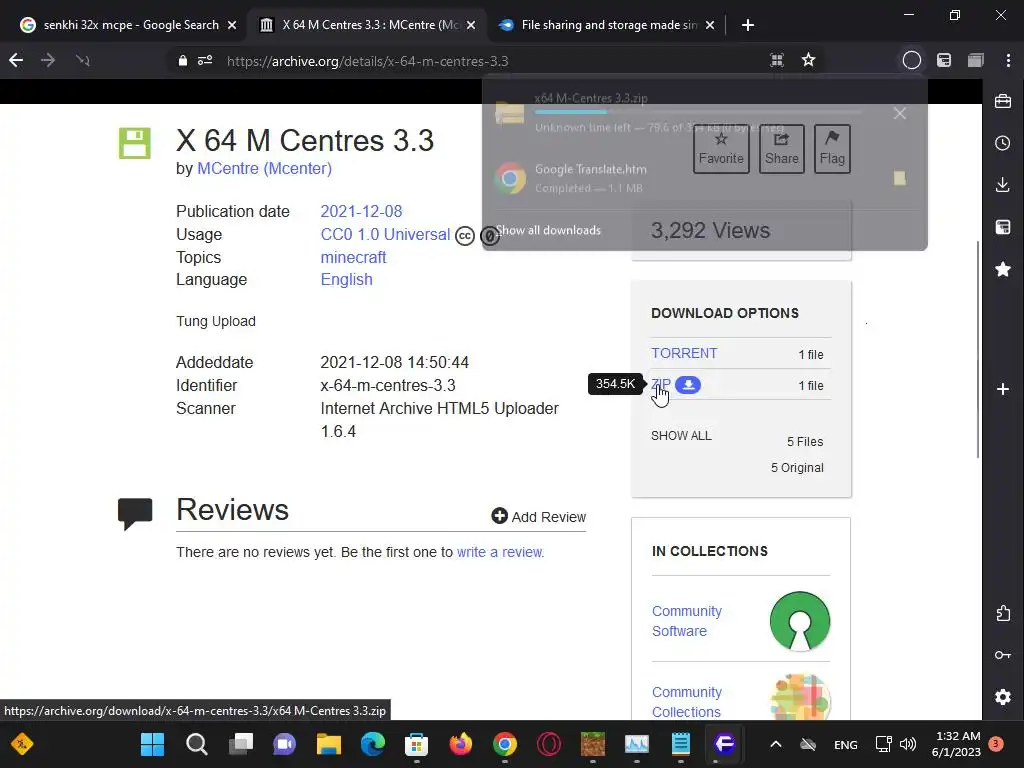Click the 2021-12-08 publication date link
The width and height of the screenshot is (1024, 768).
point(361,212)
